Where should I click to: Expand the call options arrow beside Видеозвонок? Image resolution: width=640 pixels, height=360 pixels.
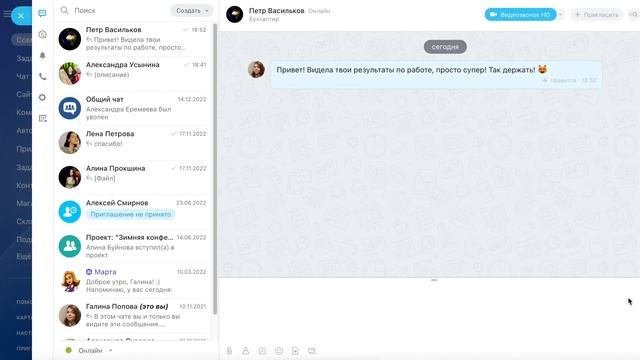561,15
